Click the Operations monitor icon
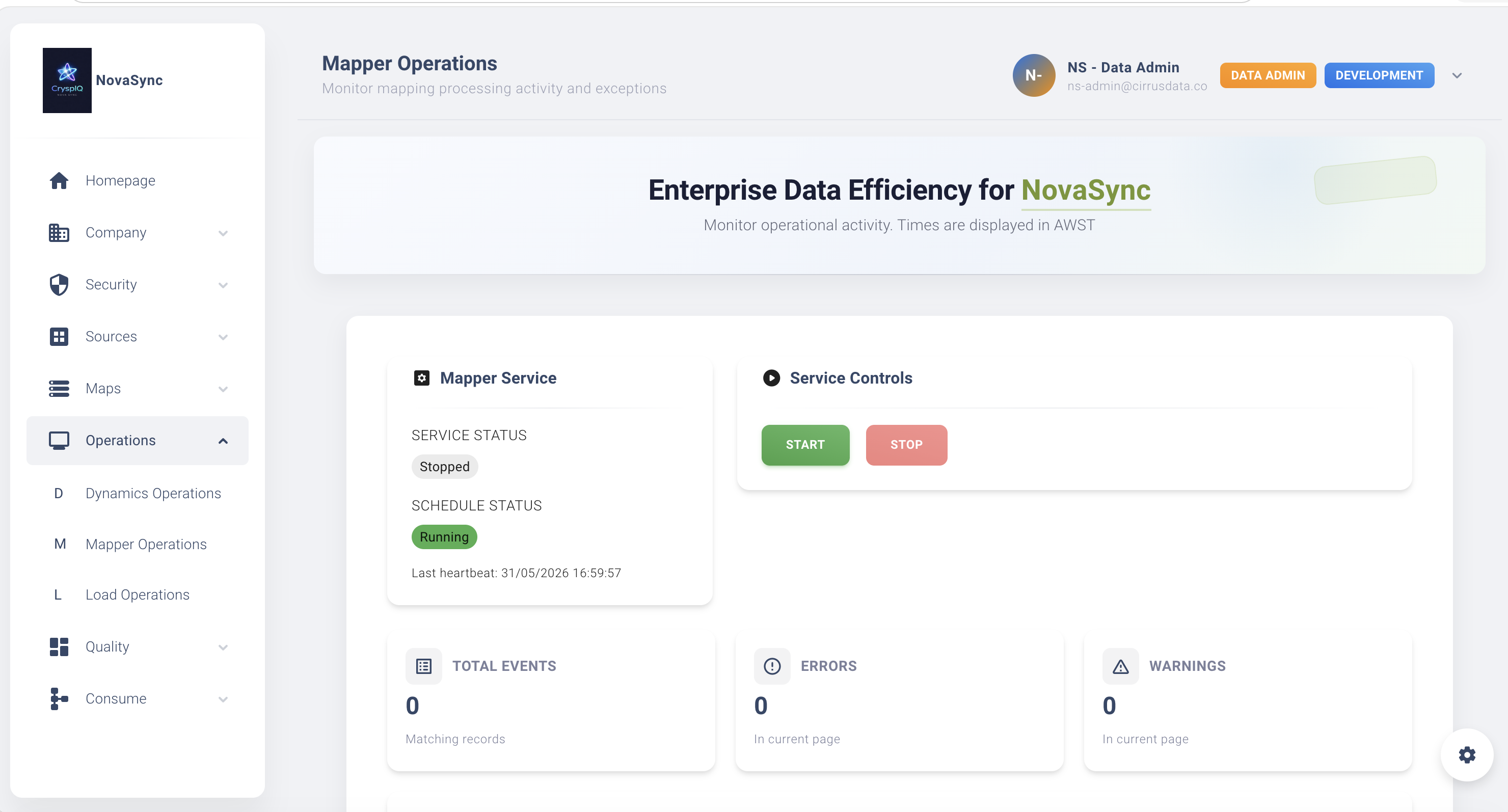Image resolution: width=1508 pixels, height=812 pixels. click(x=59, y=440)
